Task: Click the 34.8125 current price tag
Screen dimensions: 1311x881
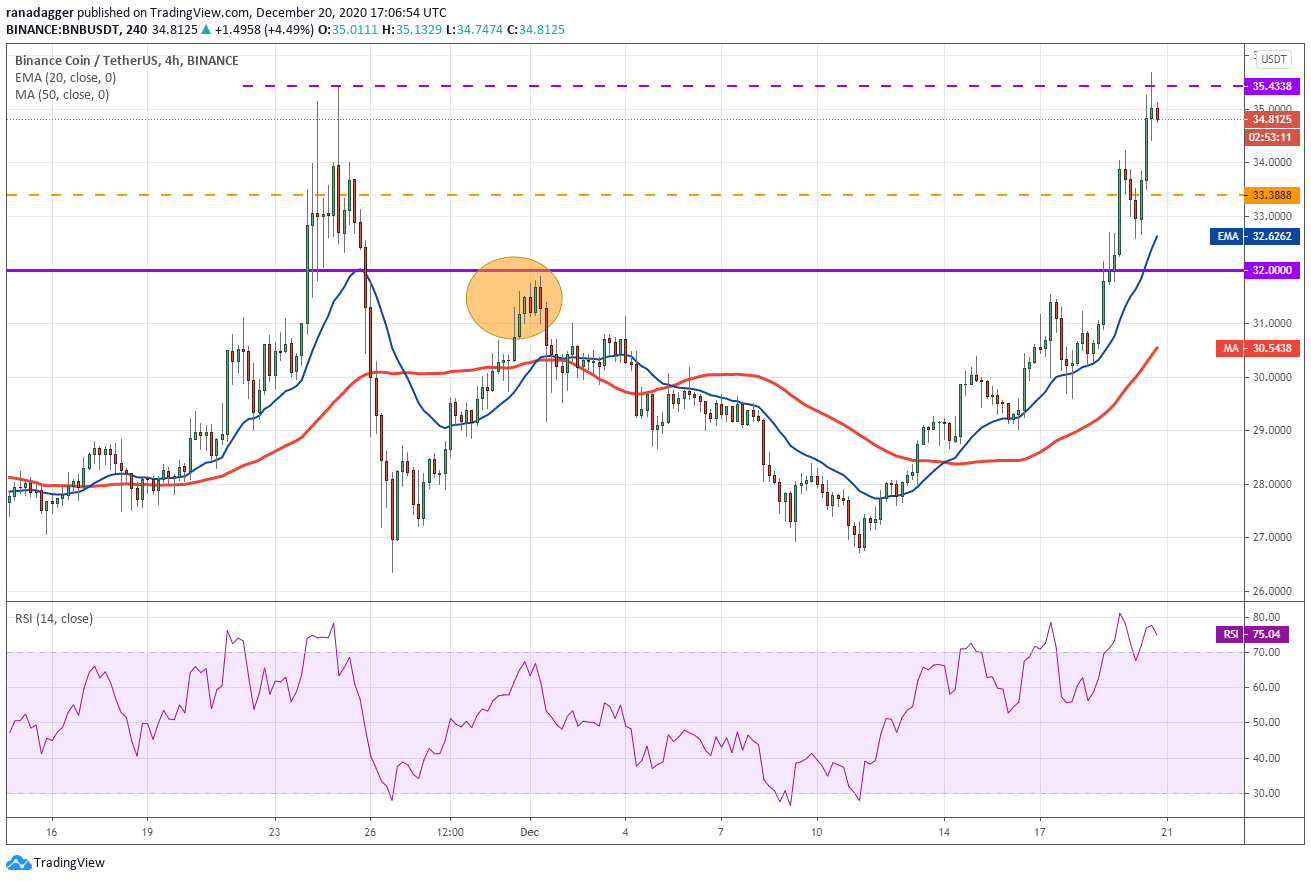Action: [x=1272, y=119]
